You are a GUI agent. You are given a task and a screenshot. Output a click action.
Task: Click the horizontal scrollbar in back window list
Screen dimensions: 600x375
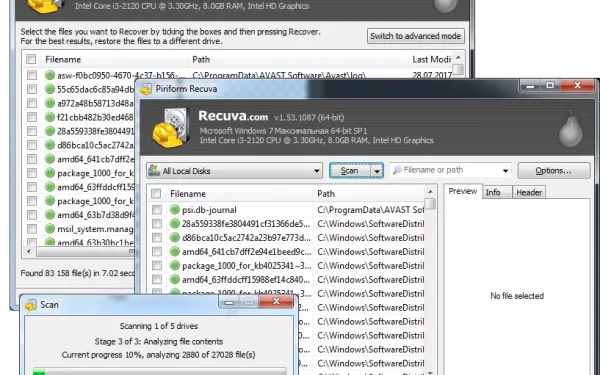coord(85,251)
